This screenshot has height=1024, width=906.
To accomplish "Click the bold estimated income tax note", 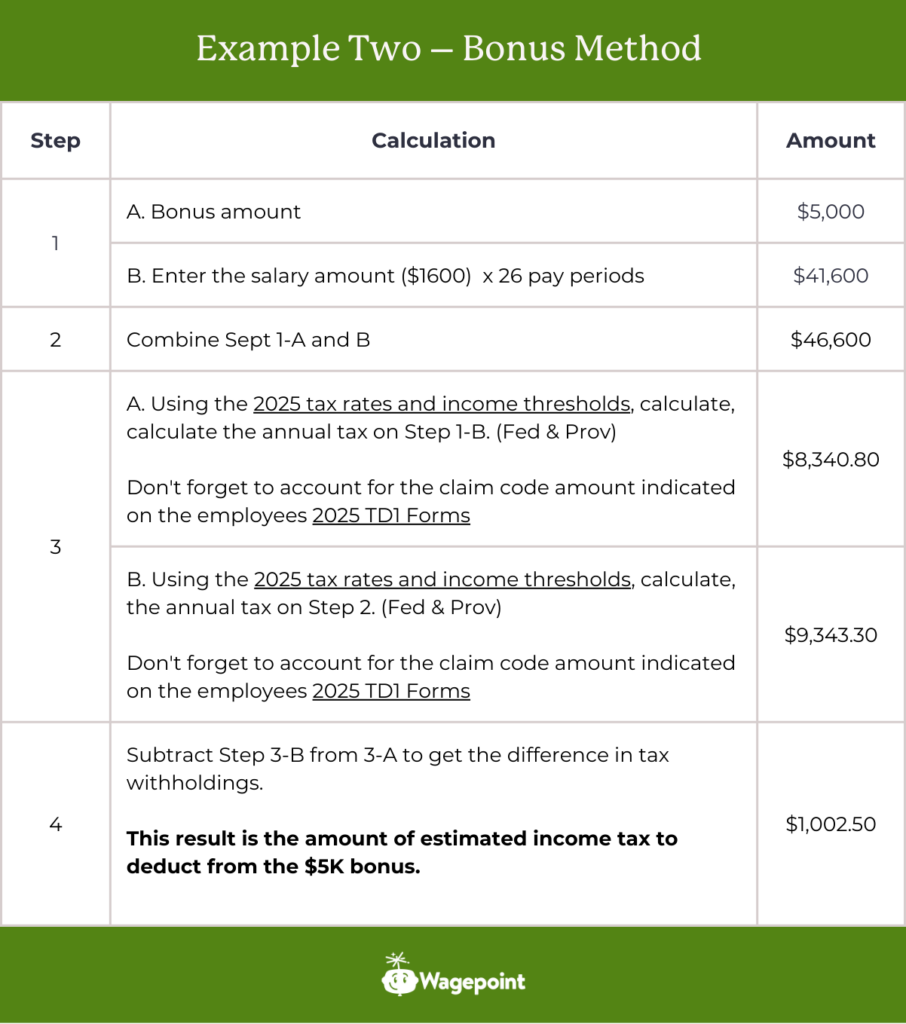I will point(401,852).
